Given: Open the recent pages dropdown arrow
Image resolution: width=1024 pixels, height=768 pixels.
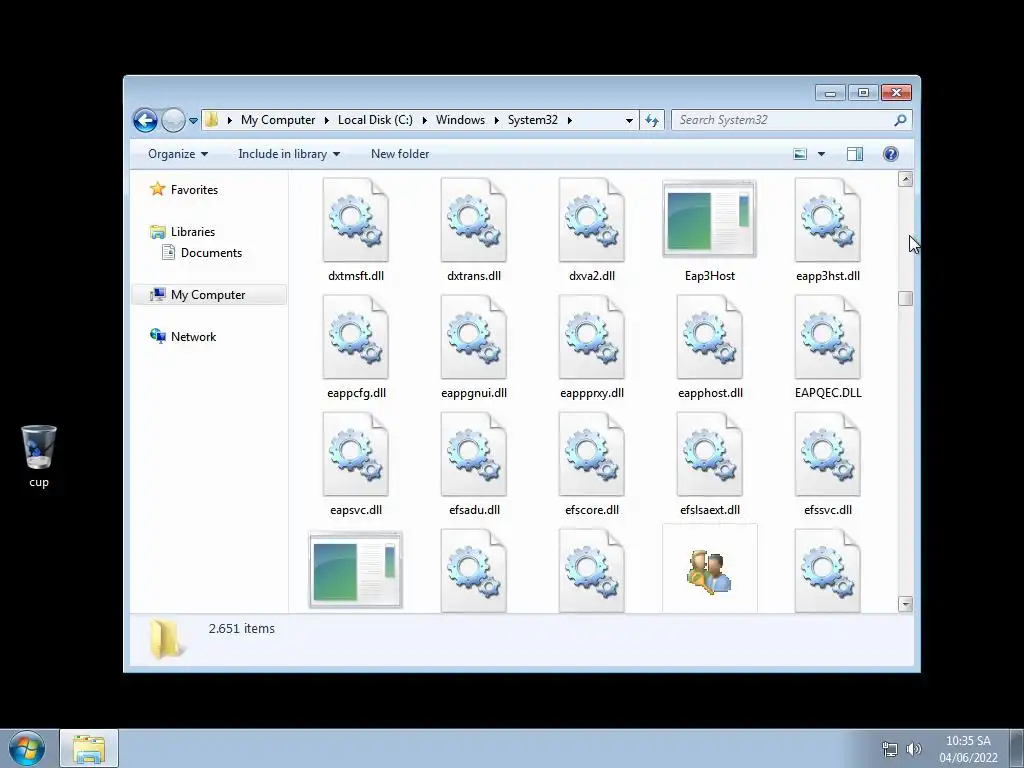Looking at the screenshot, I should pyautogui.click(x=193, y=121).
